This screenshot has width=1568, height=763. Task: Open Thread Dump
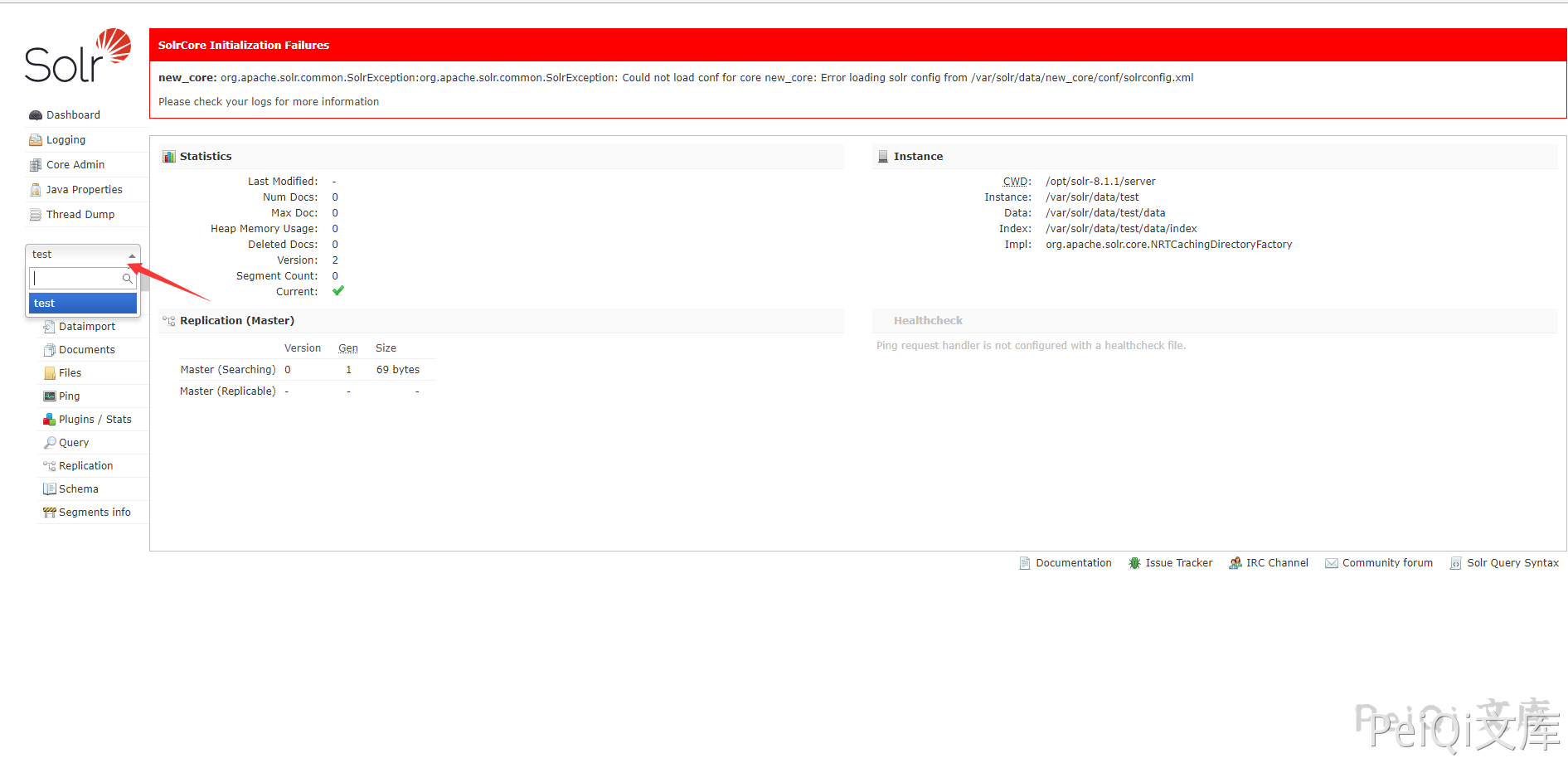80,215
